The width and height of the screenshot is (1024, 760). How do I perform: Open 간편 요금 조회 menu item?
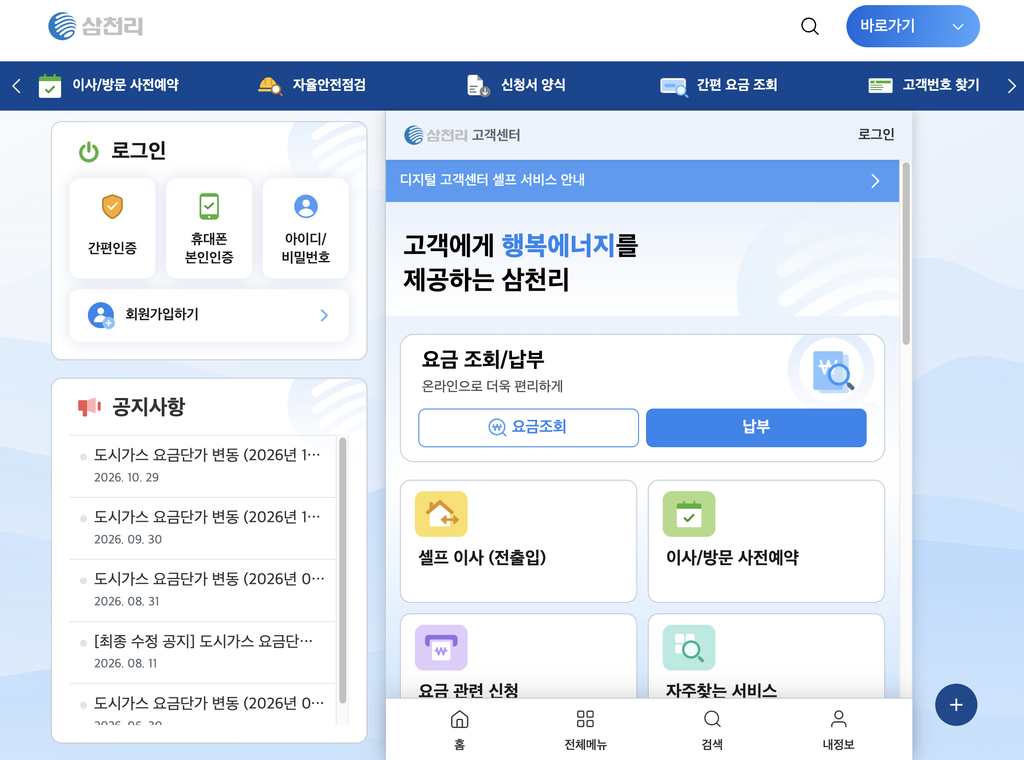click(x=737, y=85)
